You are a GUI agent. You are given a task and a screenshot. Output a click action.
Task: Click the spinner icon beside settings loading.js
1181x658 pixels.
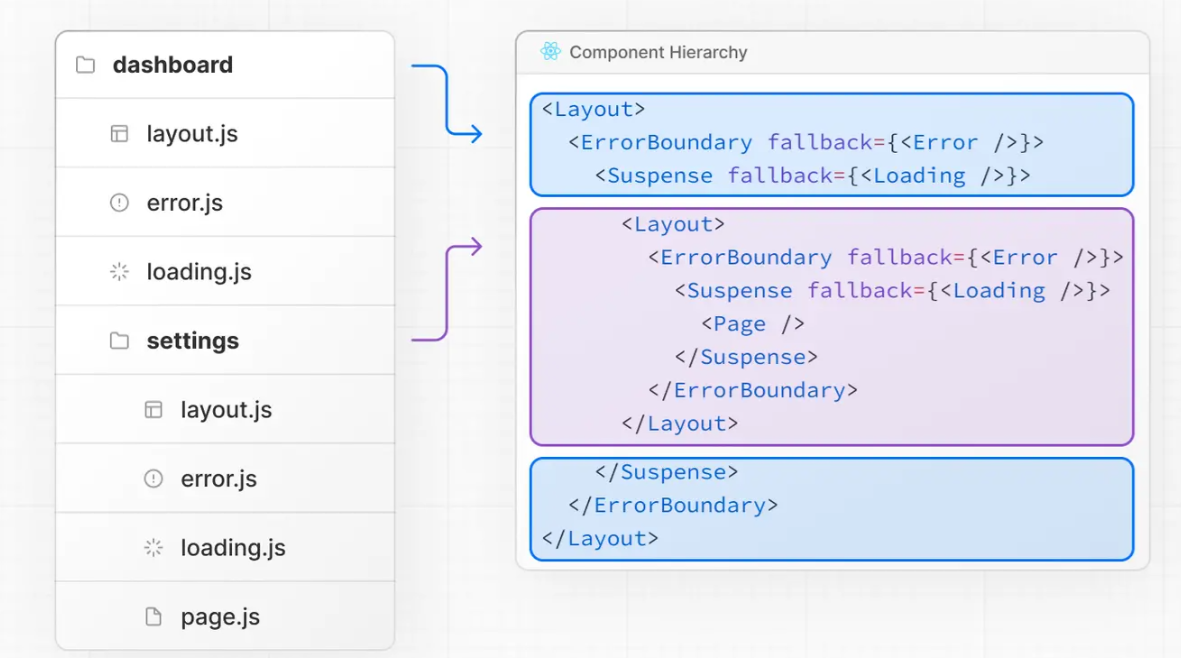(x=153, y=548)
